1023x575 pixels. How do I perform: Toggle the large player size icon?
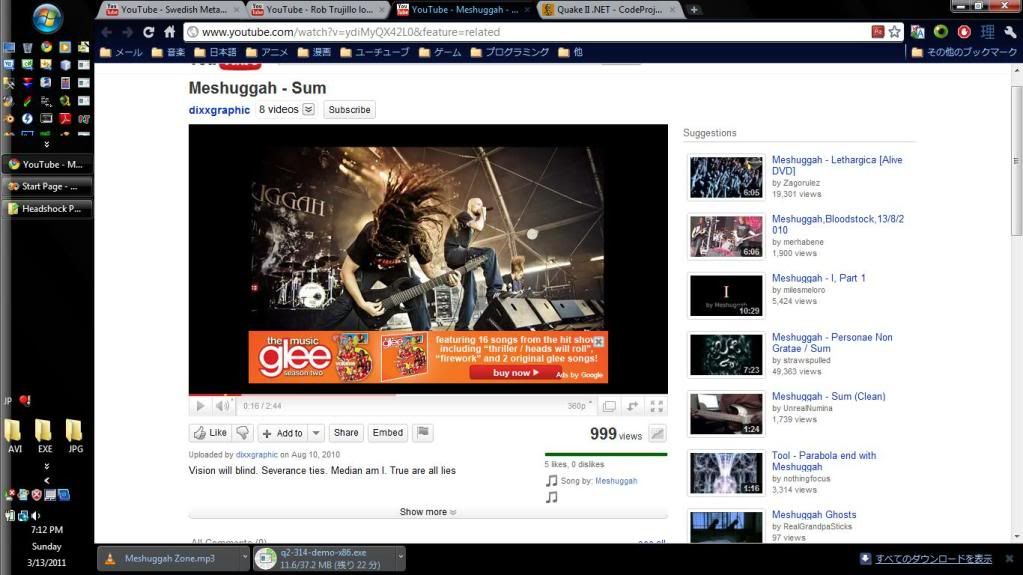[609, 406]
